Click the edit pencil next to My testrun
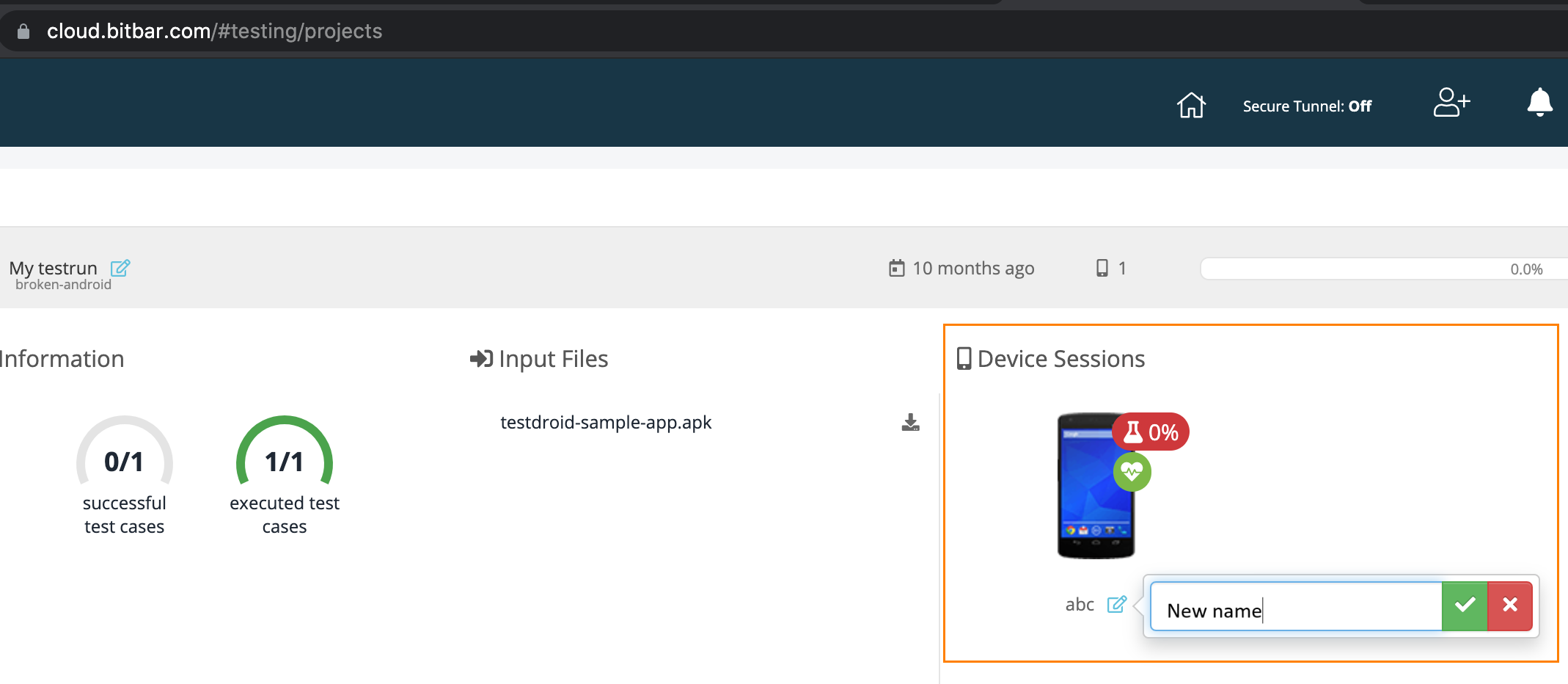The width and height of the screenshot is (1568, 684). coord(121,267)
